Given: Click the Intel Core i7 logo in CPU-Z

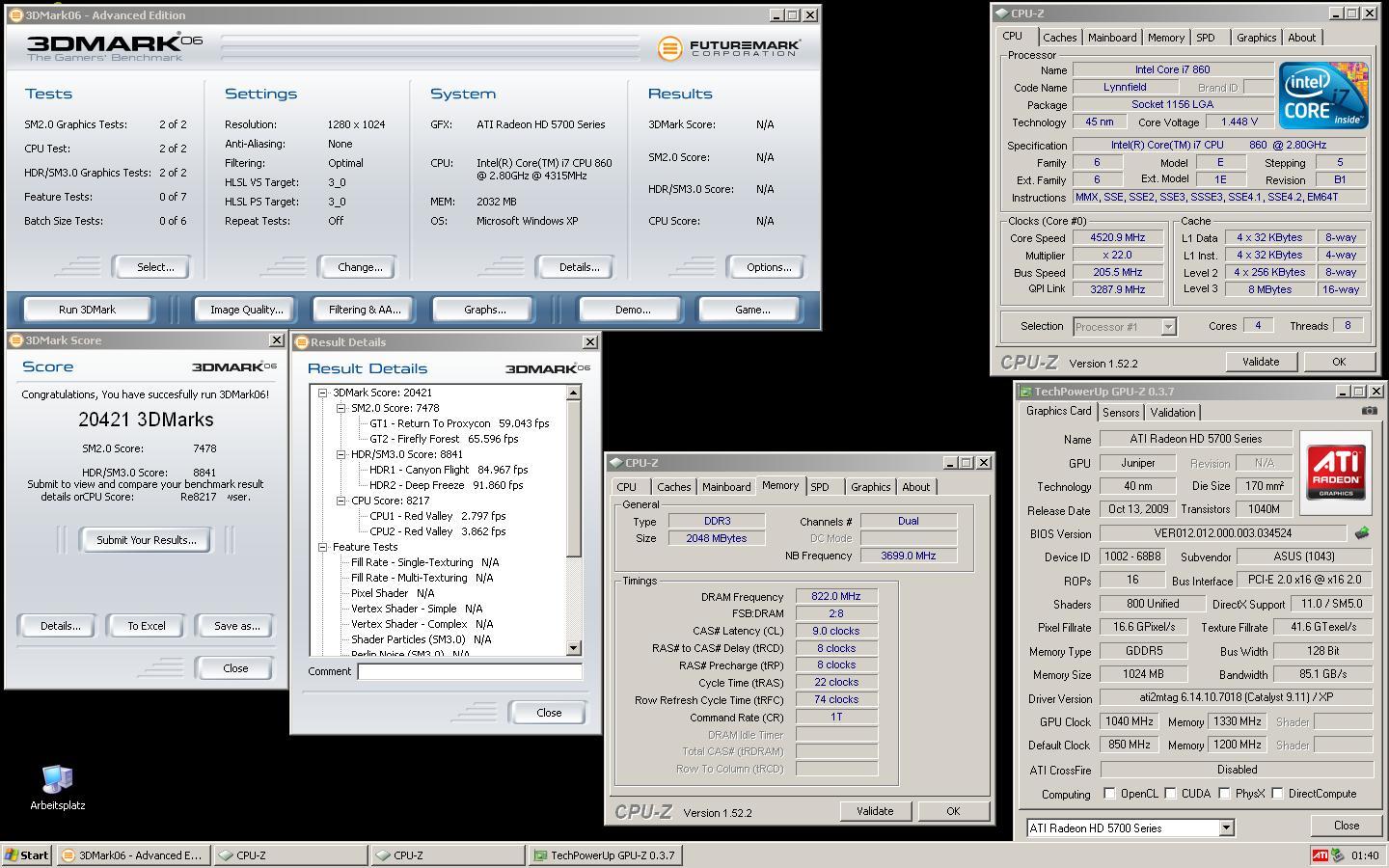Looking at the screenshot, I should click(x=1323, y=95).
